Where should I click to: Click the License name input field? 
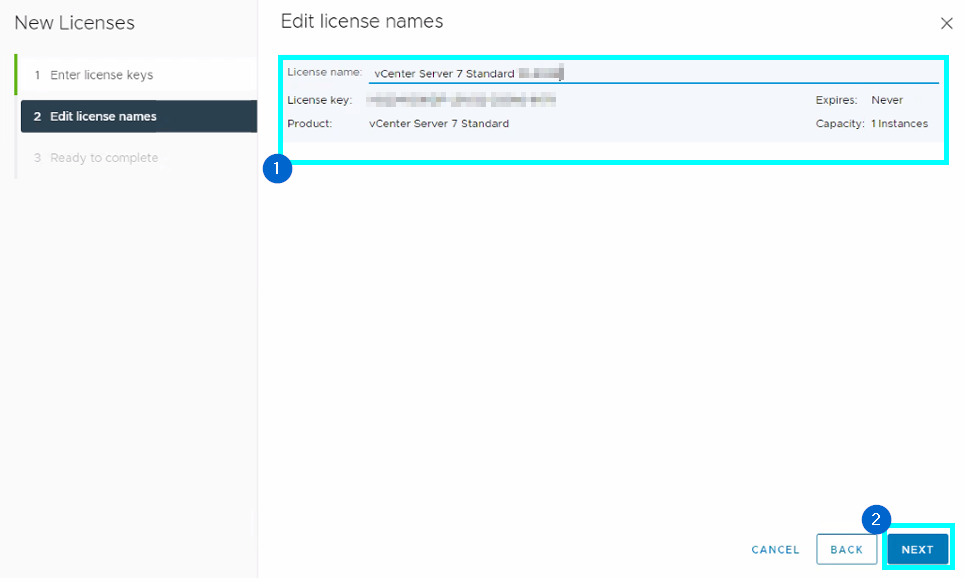[x=654, y=73]
